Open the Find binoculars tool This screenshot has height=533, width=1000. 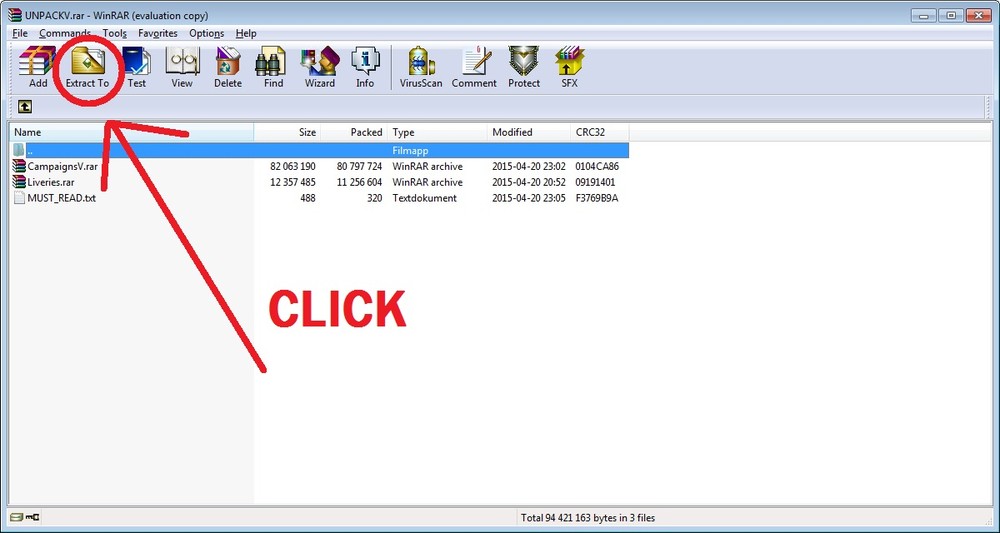(274, 67)
